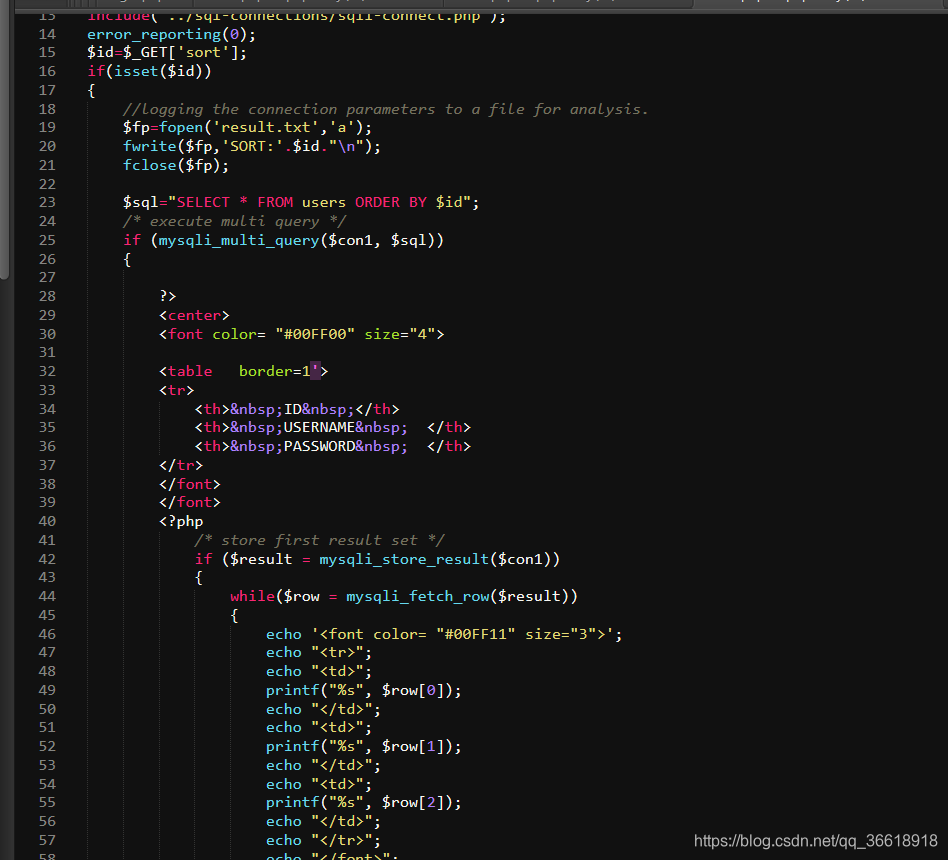Viewport: 948px width, 860px height.
Task: Click the PHP closing tag ?> on line 28
Action: pos(167,296)
